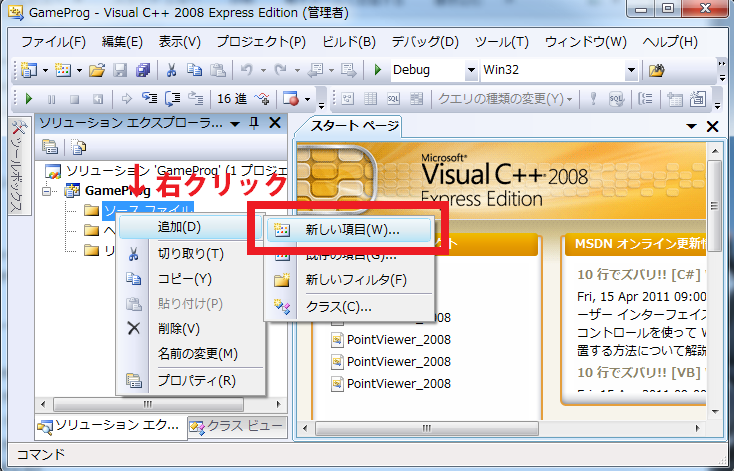This screenshot has width=734, height=471.
Task: Select 名前の変更(M) in the context menu
Action: coord(198,354)
